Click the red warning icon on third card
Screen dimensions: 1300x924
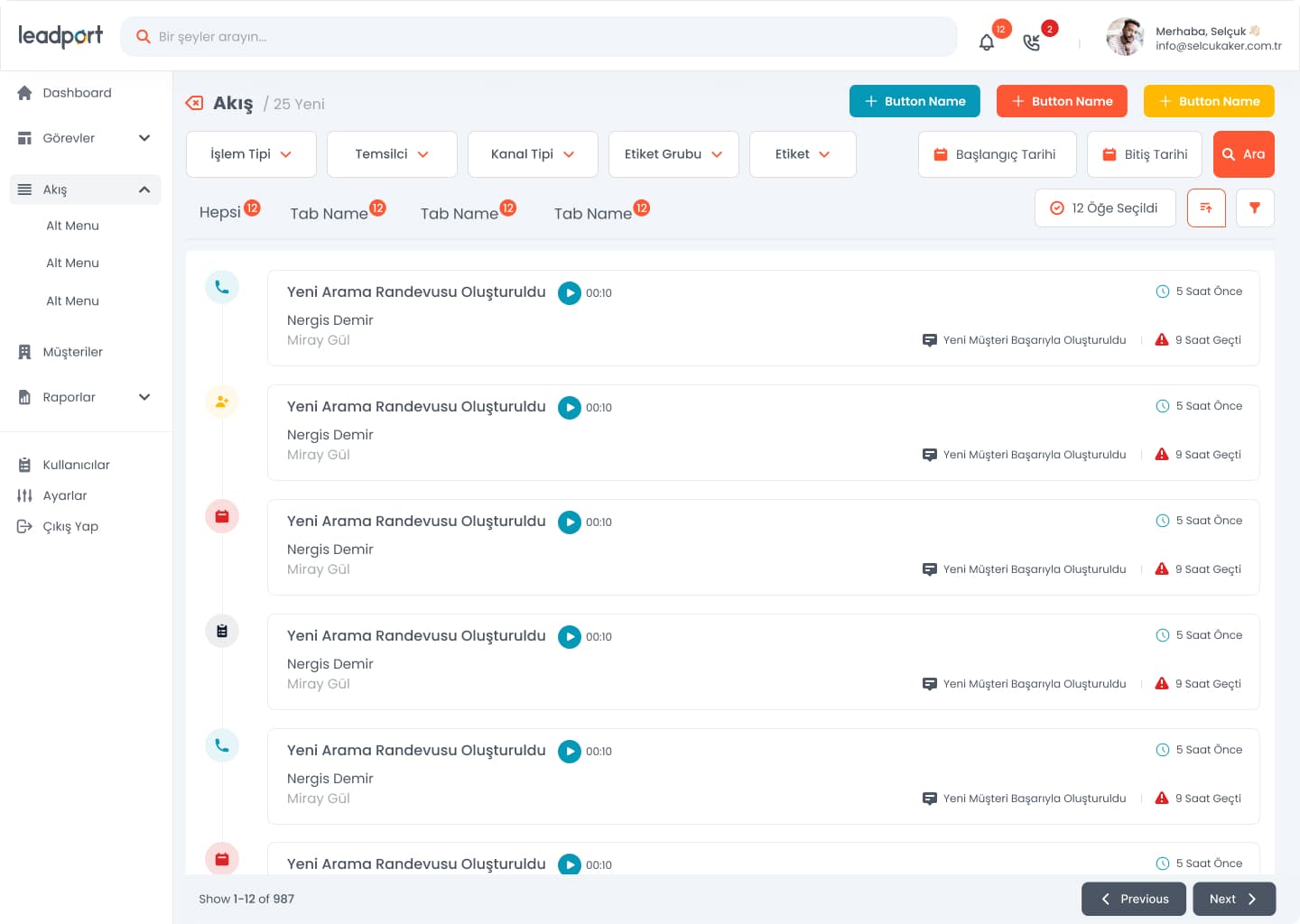click(x=1162, y=568)
